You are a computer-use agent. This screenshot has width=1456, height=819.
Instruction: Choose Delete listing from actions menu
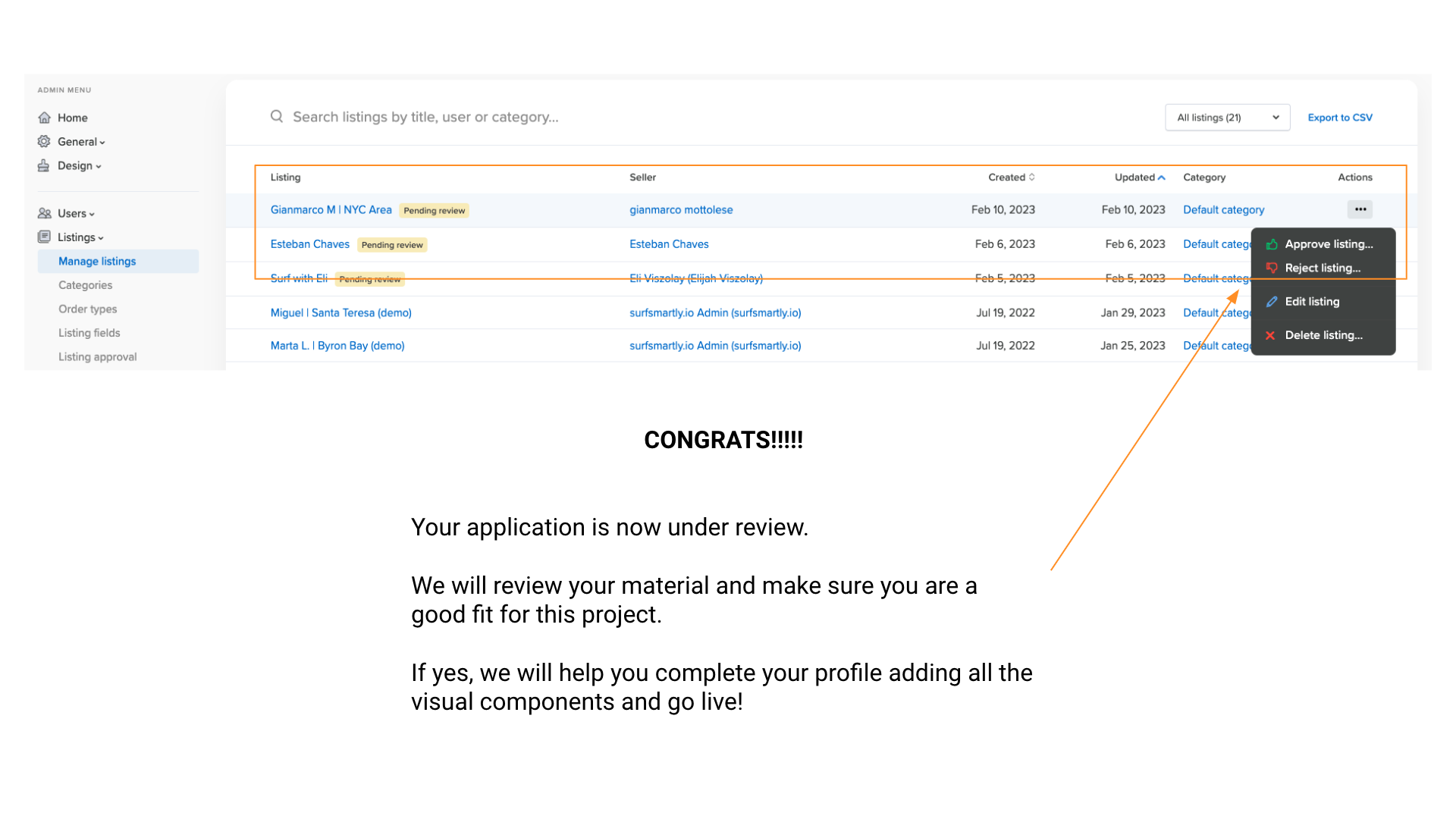pos(1323,335)
